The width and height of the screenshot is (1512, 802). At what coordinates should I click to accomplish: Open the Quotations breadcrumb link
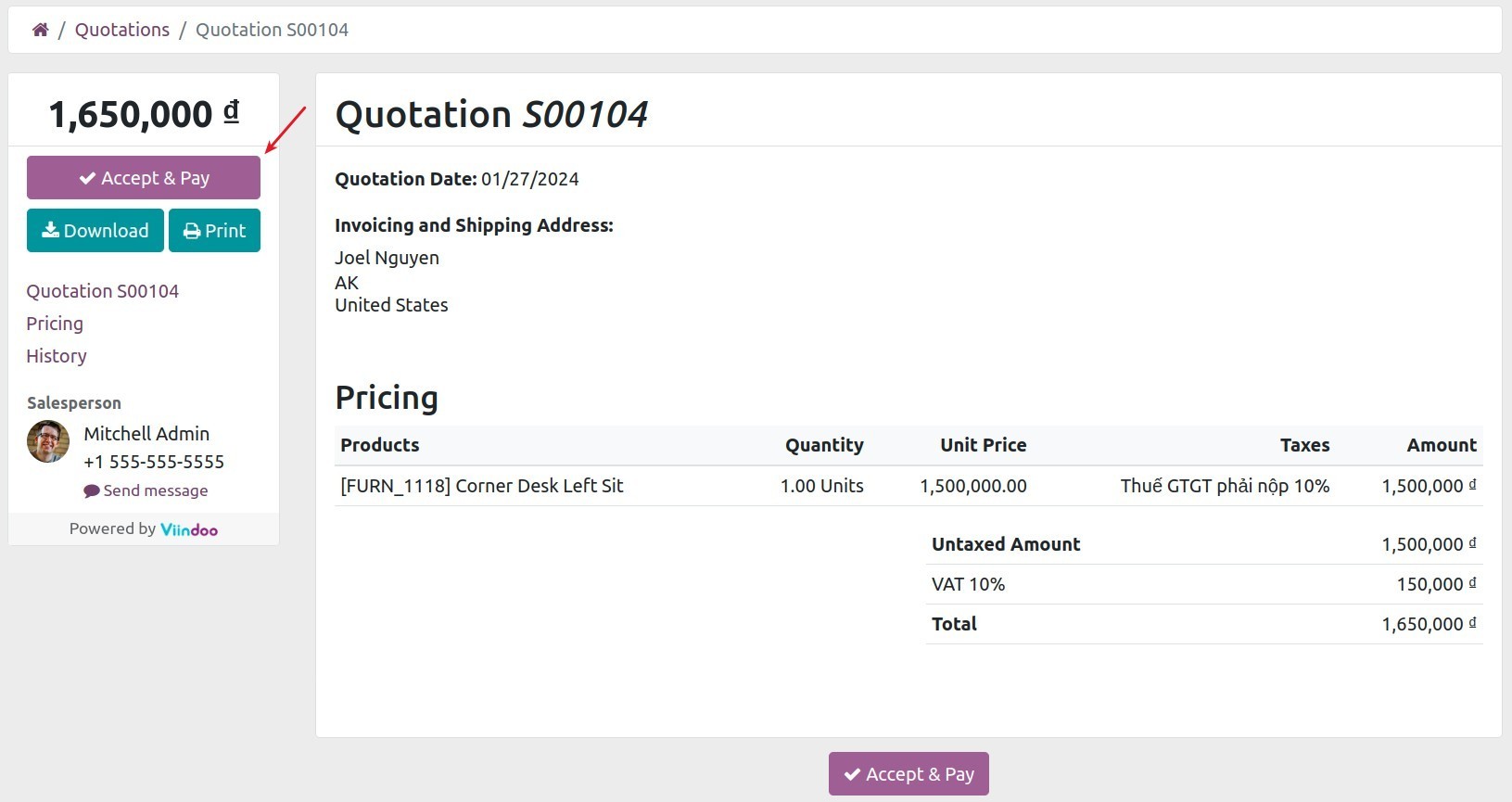coord(122,30)
